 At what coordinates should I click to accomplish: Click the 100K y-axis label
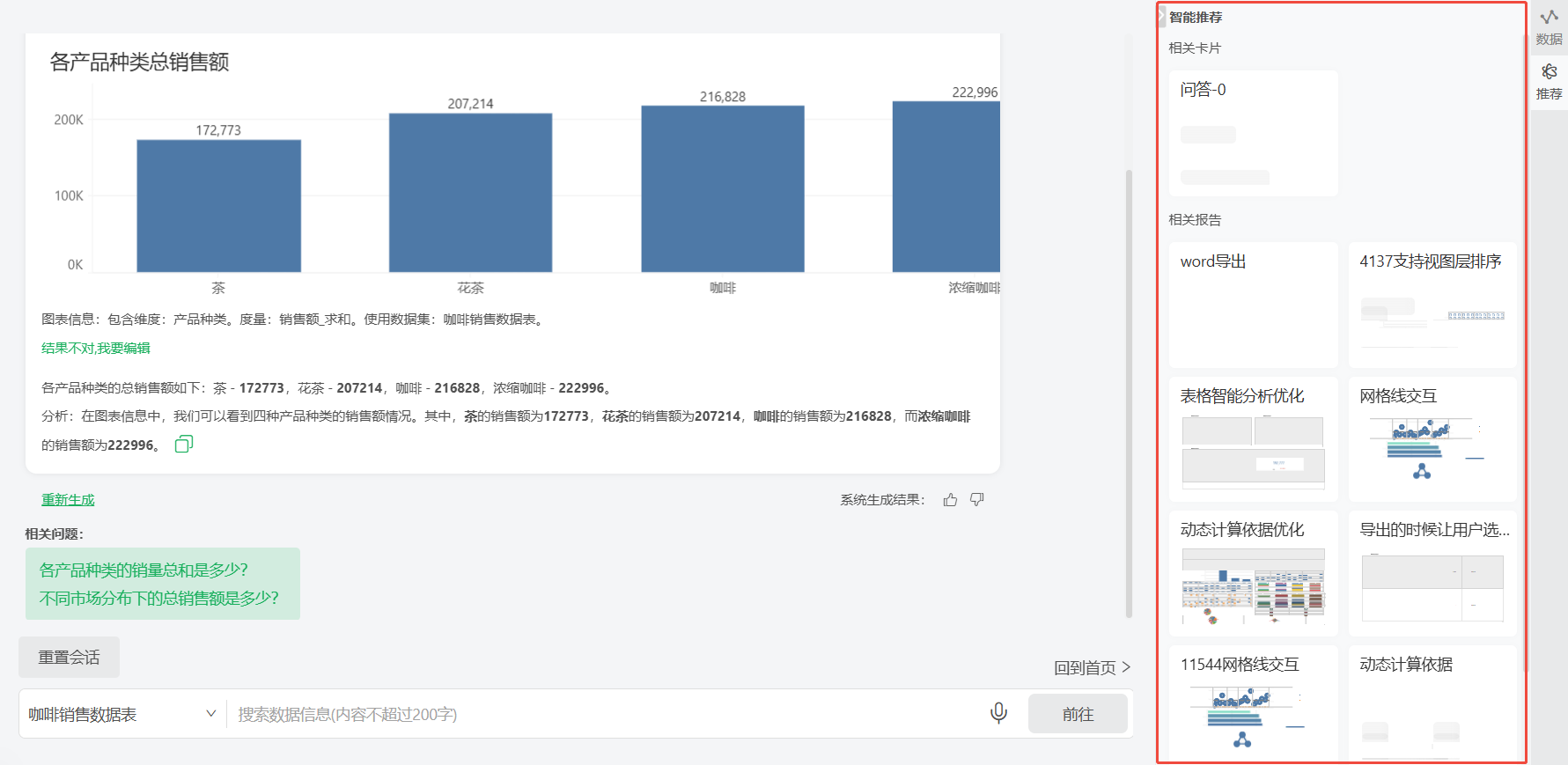pyautogui.click(x=69, y=195)
